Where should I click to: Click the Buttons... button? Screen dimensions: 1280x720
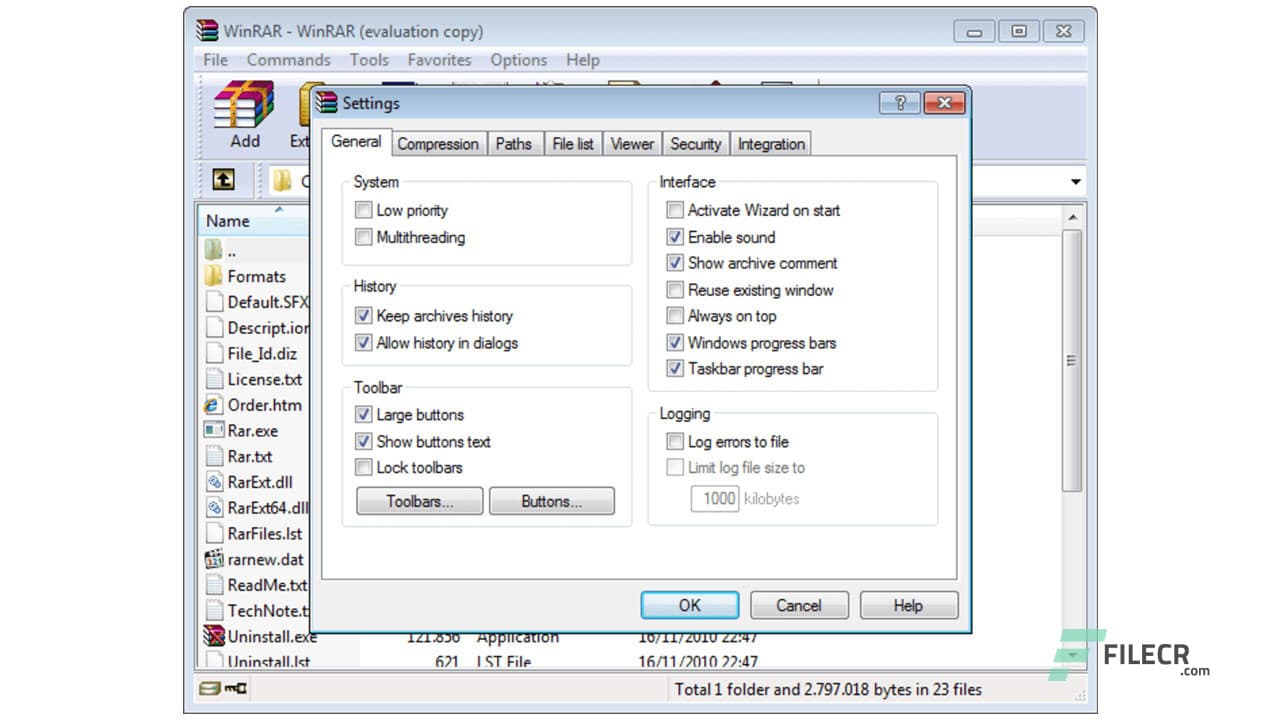pos(551,500)
